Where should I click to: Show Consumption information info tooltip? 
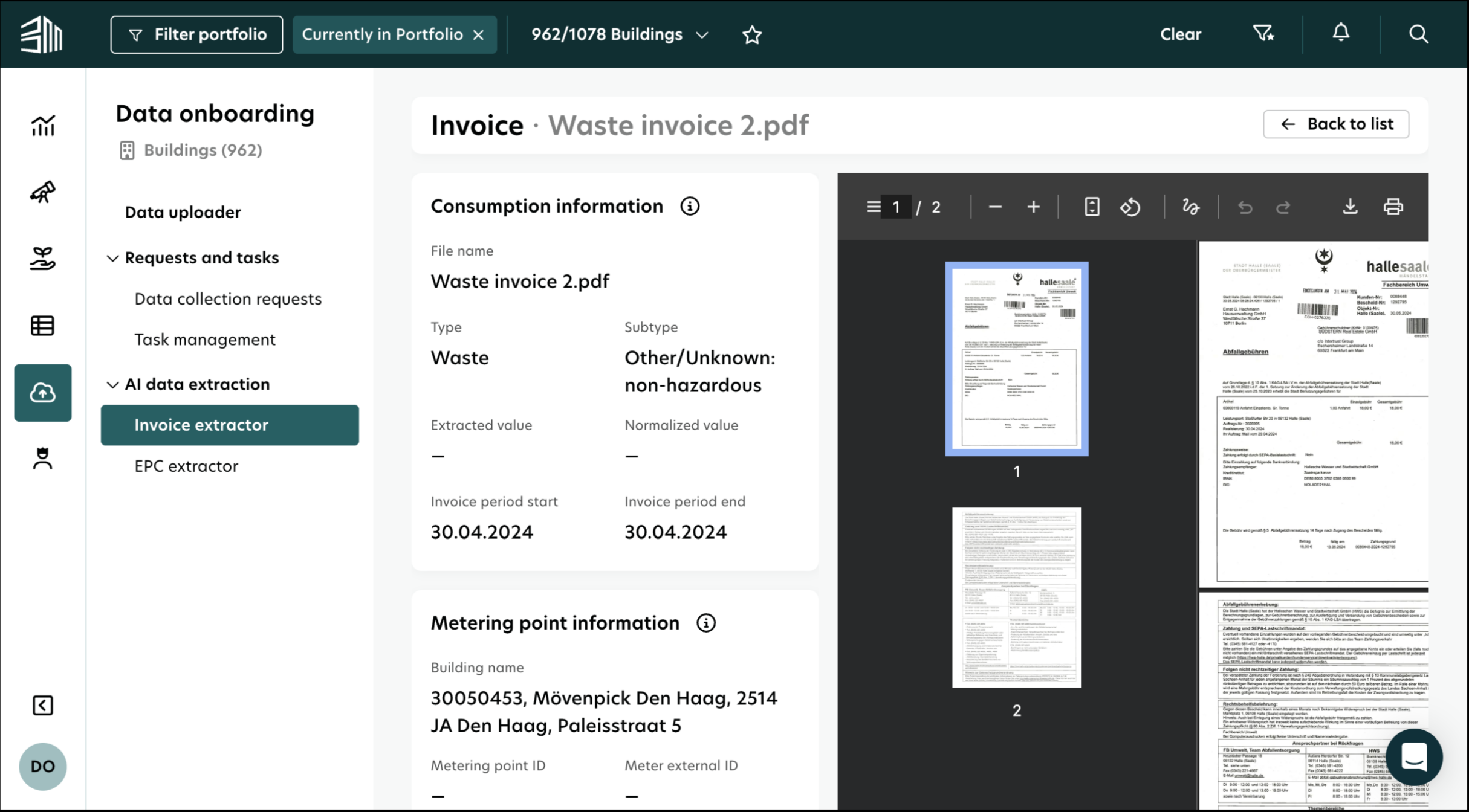point(690,206)
